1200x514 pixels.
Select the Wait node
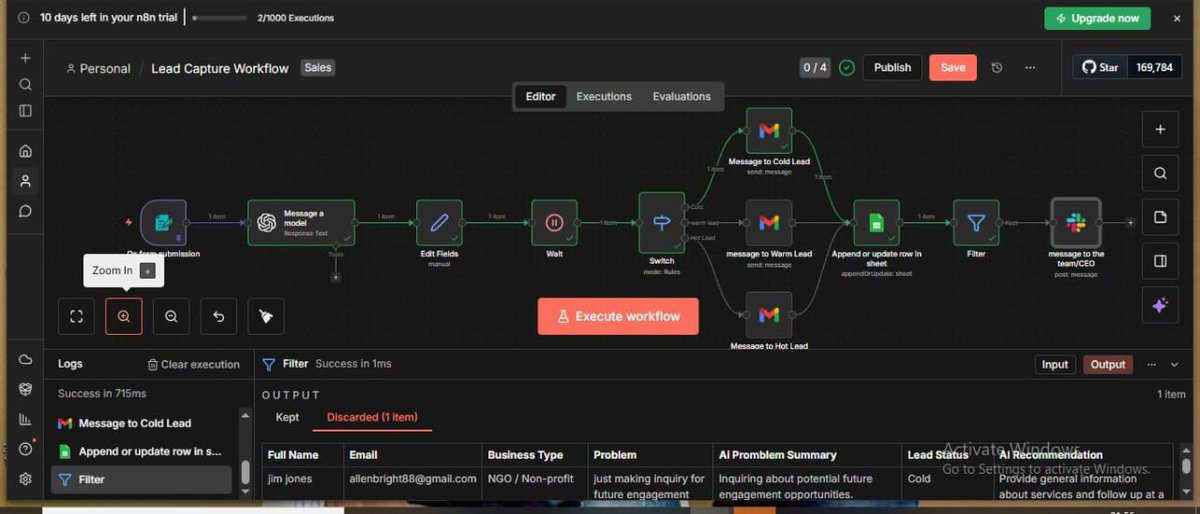554,223
